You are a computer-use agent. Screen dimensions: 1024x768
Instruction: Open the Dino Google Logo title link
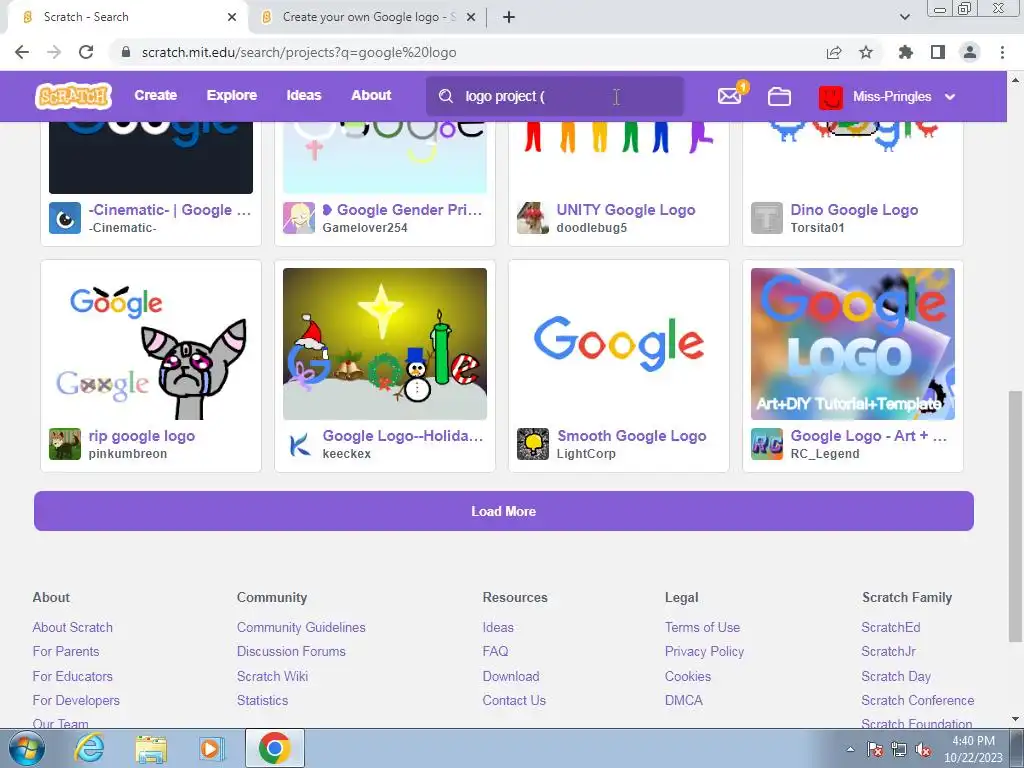pyautogui.click(x=854, y=210)
